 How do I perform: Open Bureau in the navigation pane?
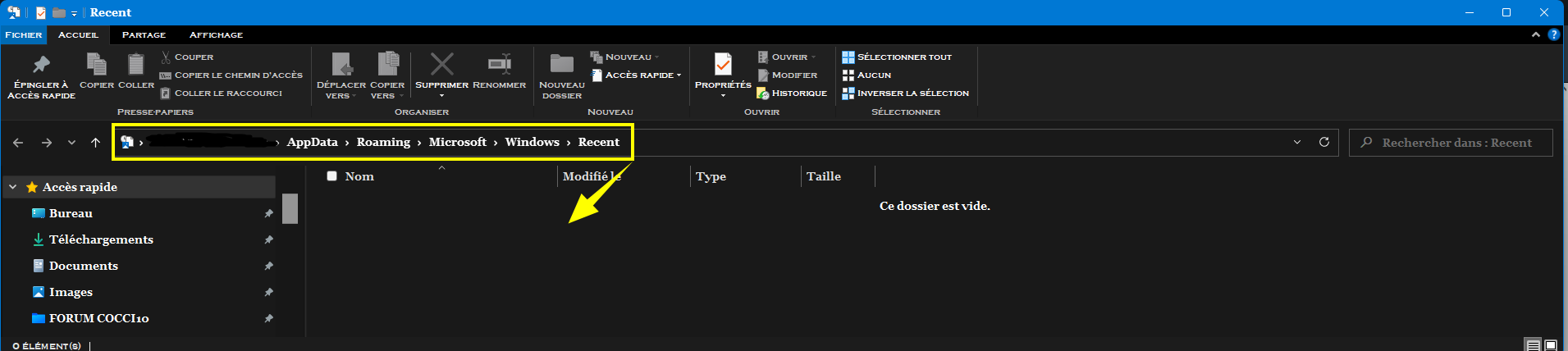pyautogui.click(x=71, y=213)
